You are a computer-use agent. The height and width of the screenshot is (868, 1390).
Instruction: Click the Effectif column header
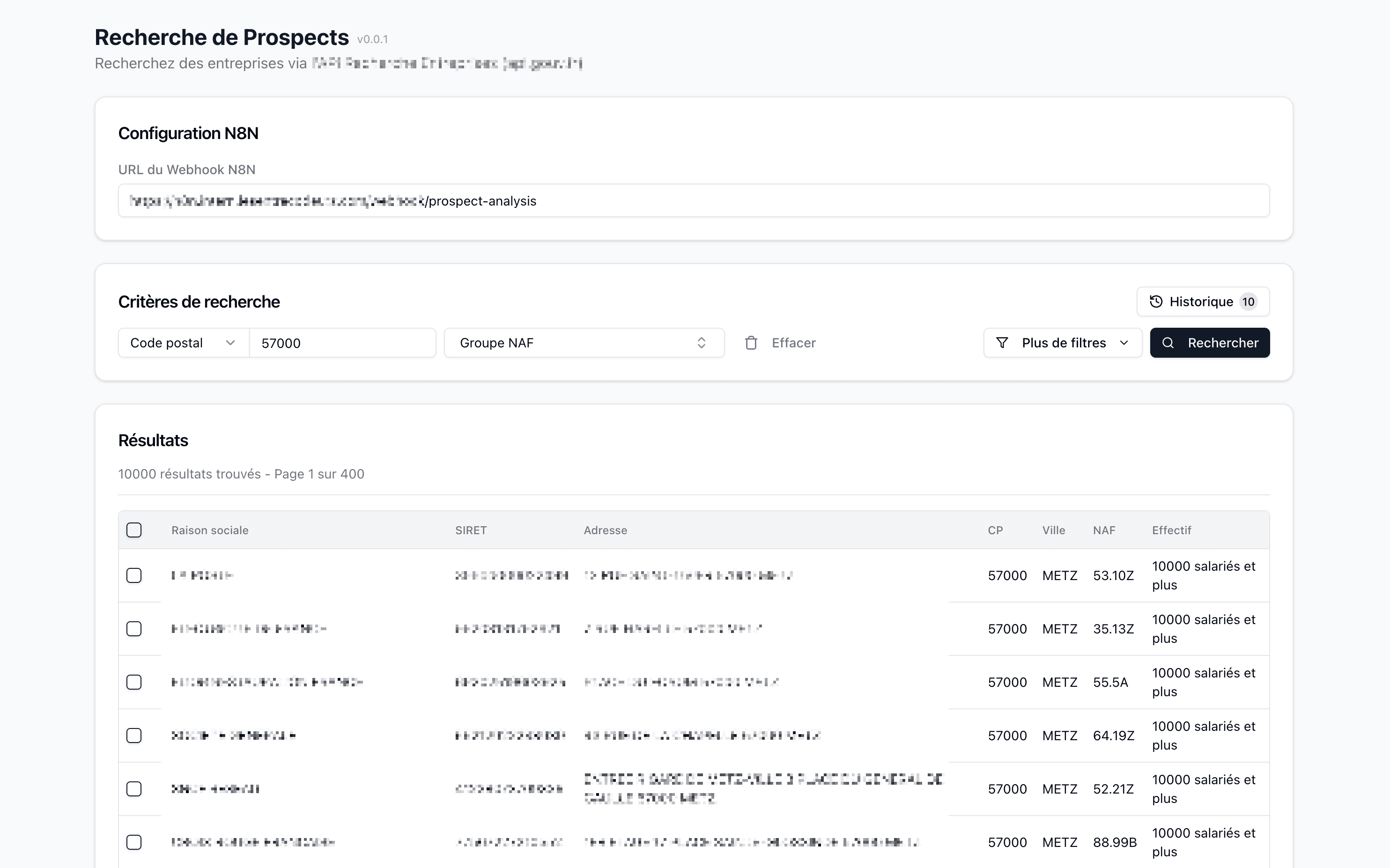[1171, 530]
